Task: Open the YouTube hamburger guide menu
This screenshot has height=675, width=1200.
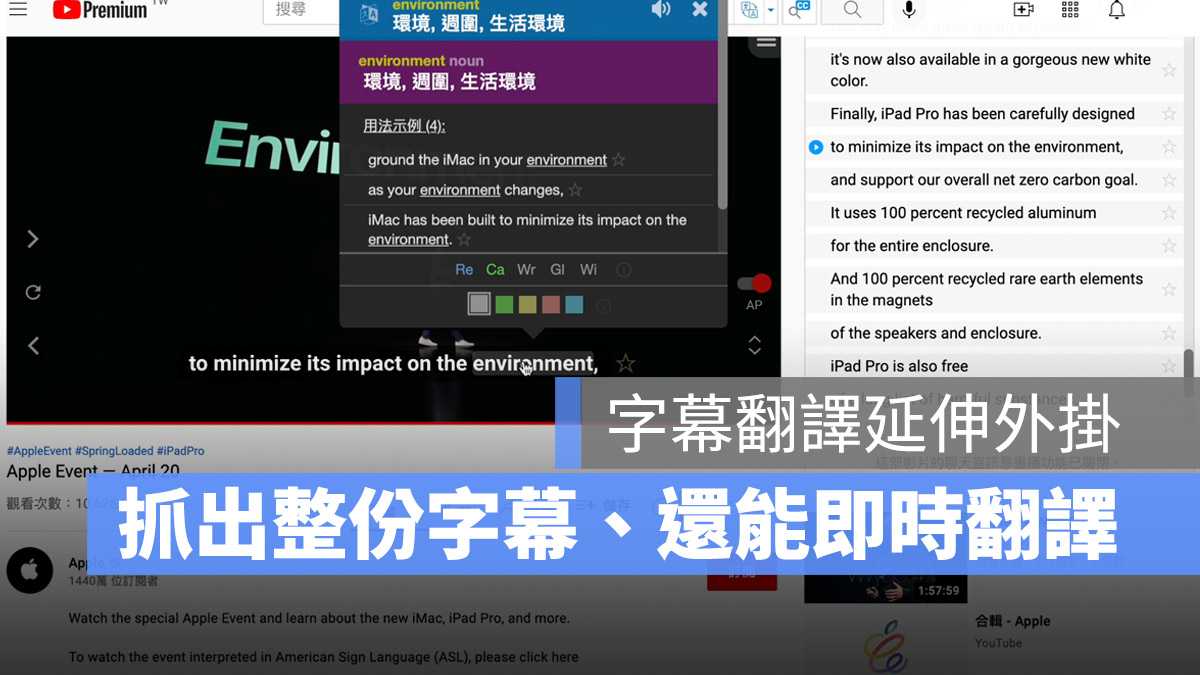Action: [x=18, y=10]
